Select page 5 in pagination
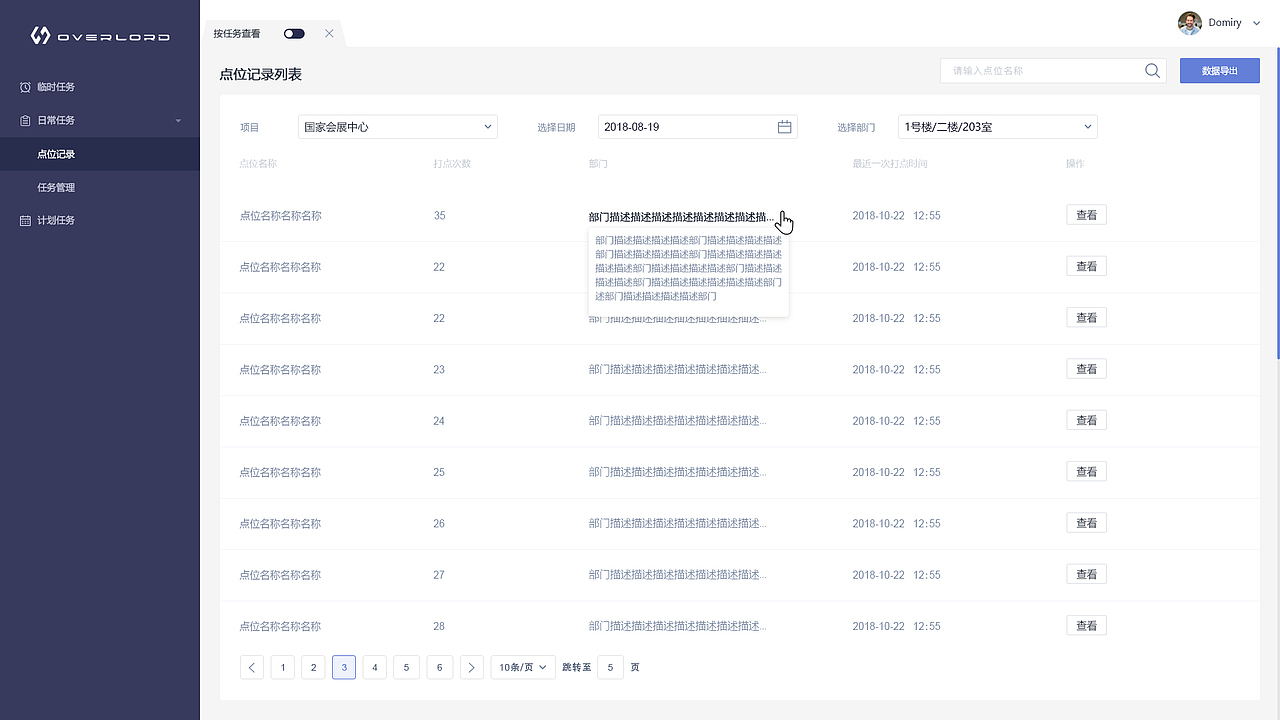 tap(406, 667)
